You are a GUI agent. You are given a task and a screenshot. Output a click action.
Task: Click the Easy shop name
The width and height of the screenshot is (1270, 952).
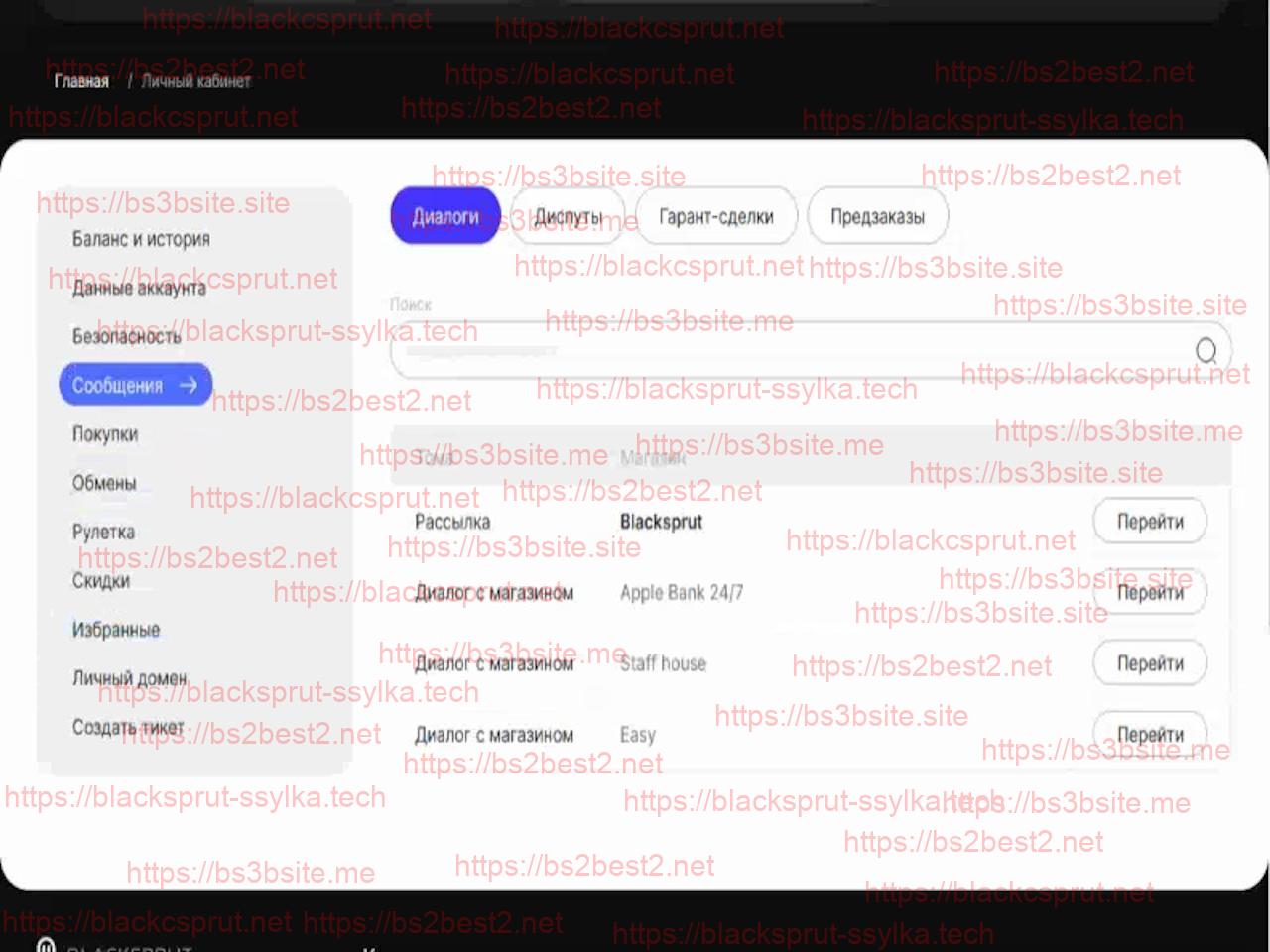[638, 735]
